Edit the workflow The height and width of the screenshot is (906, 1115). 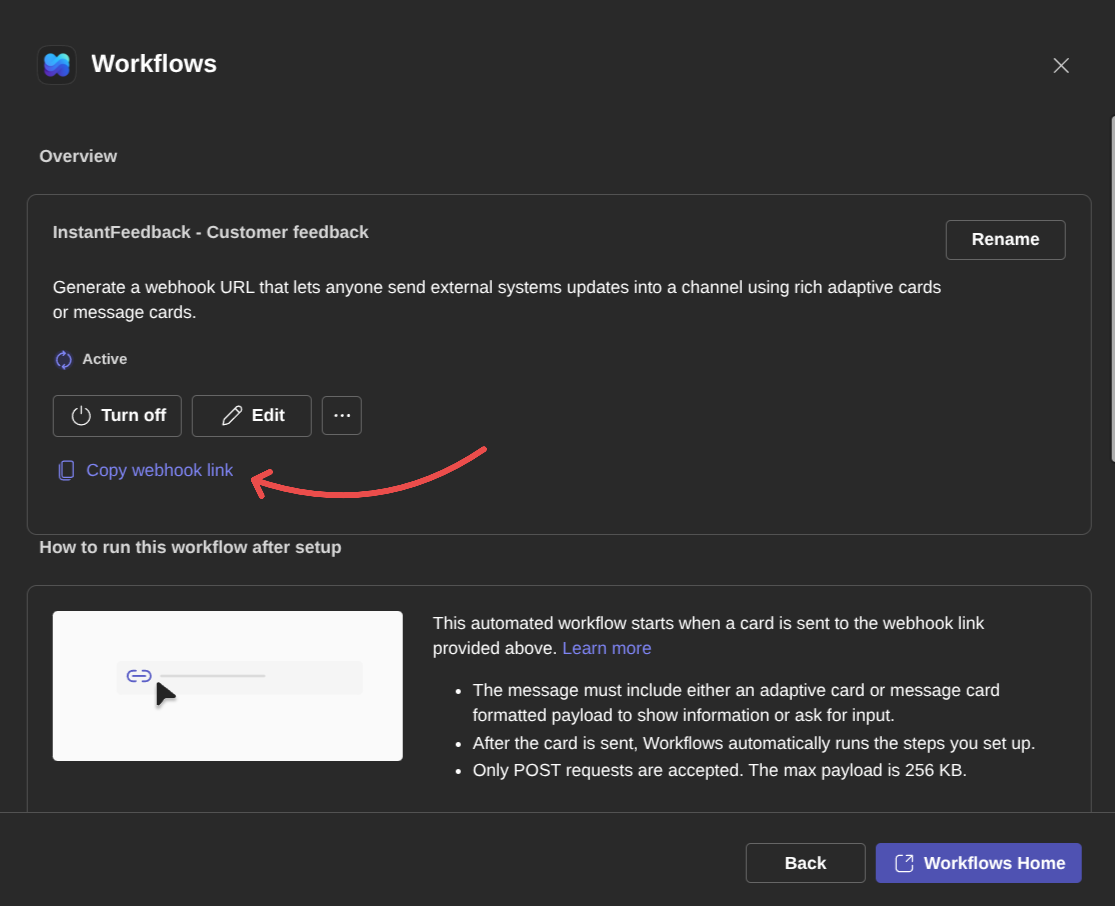[x=252, y=415]
